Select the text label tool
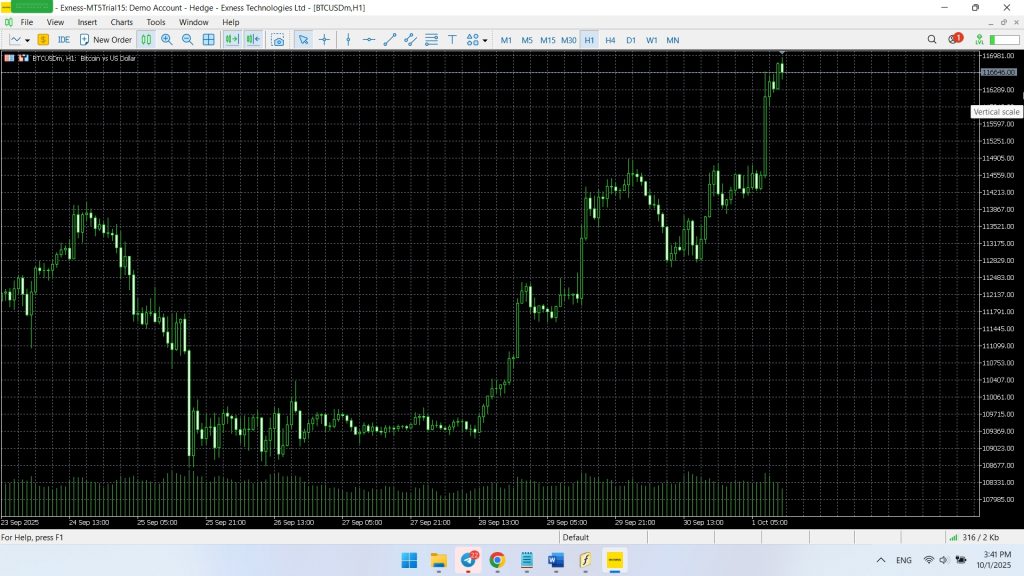The width and height of the screenshot is (1024, 576). 452,40
